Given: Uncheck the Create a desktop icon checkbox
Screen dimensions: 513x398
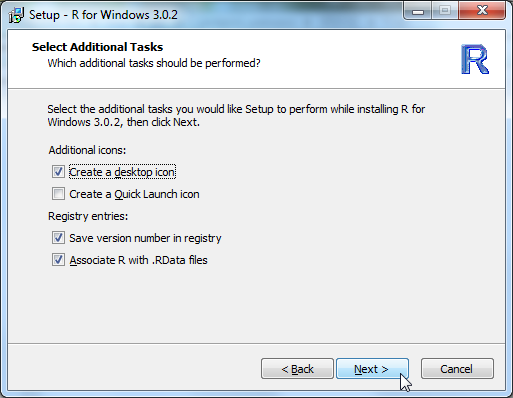Looking at the screenshot, I should pyautogui.click(x=58, y=172).
